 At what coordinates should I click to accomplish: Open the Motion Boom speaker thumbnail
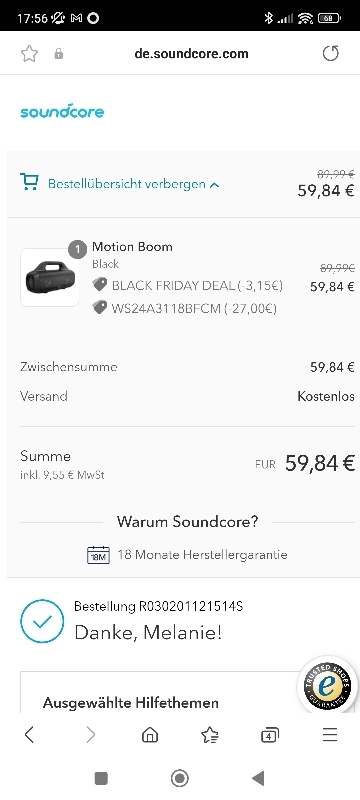pos(50,278)
